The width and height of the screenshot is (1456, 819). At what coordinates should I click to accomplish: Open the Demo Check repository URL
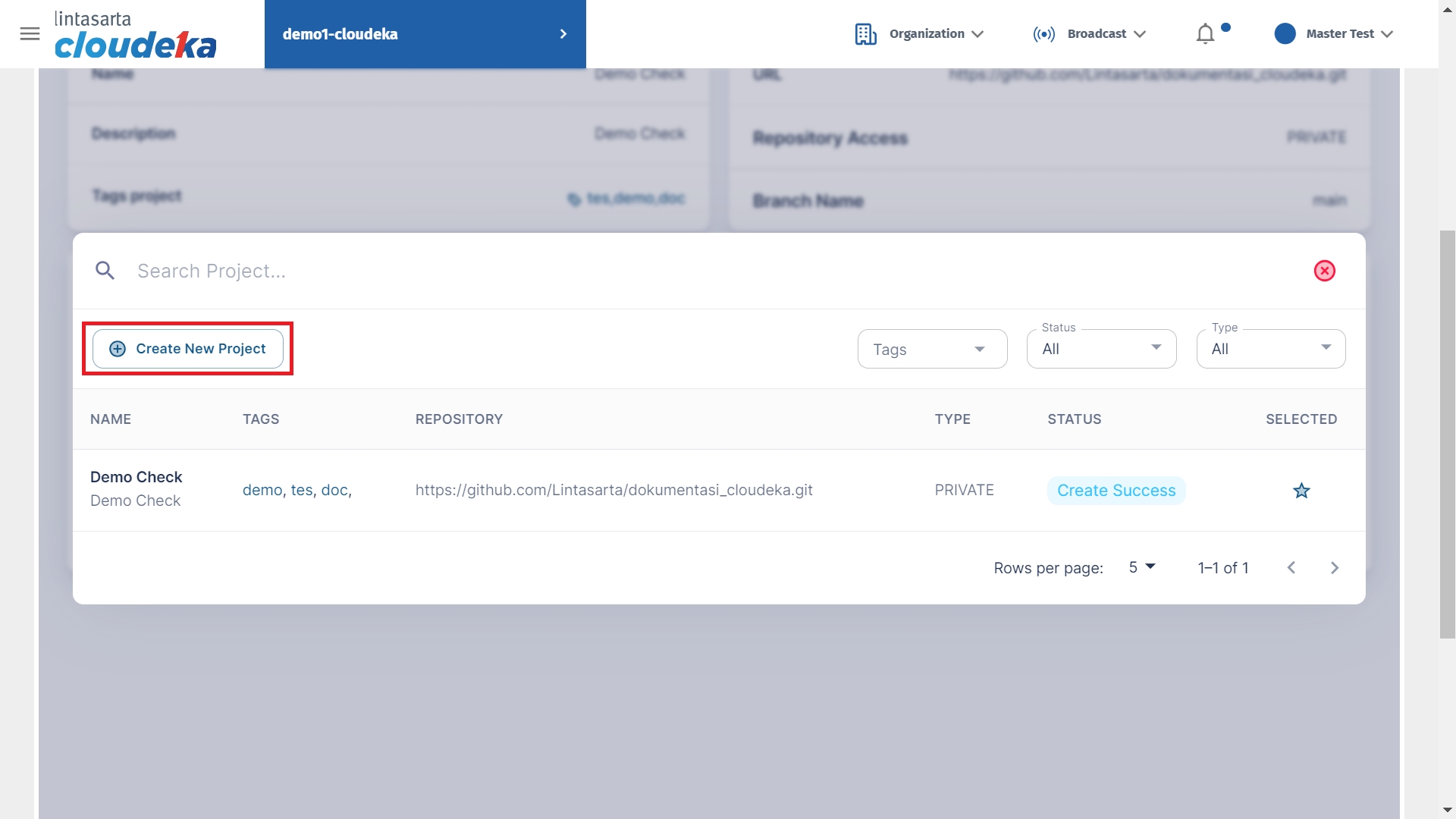[613, 490]
